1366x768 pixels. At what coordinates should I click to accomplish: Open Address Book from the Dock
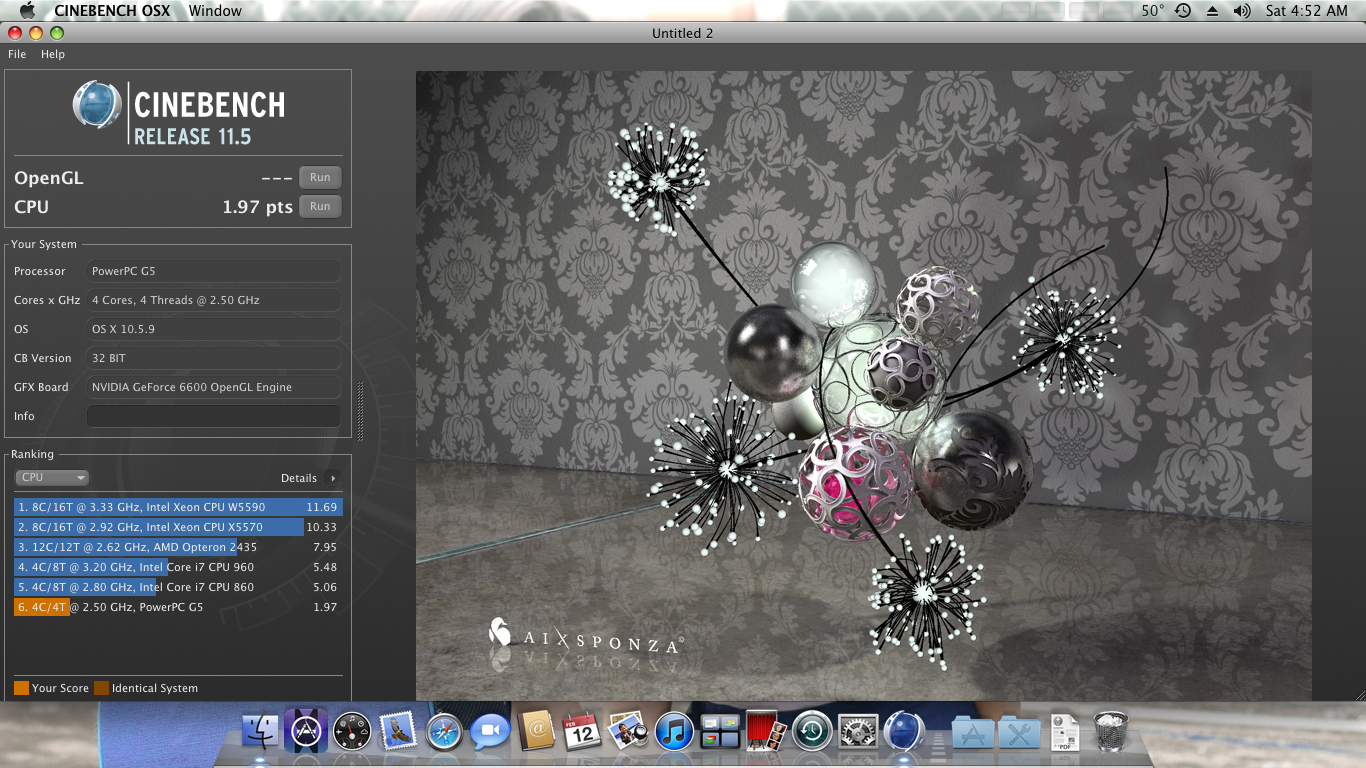(537, 732)
